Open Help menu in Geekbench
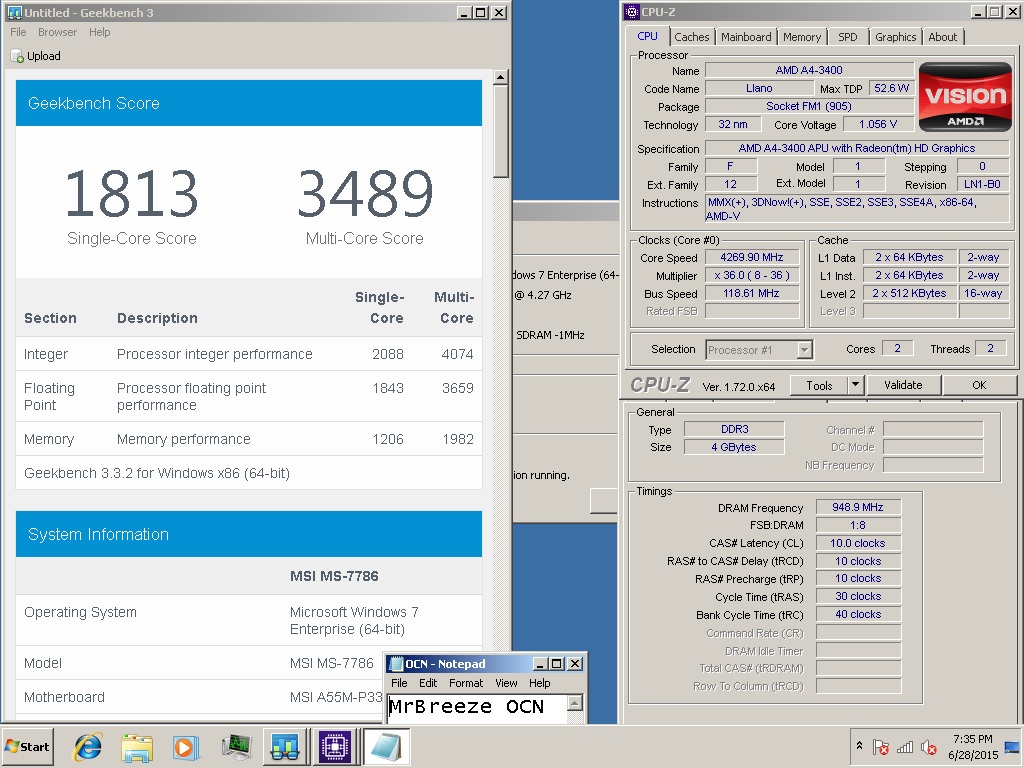 tap(99, 32)
